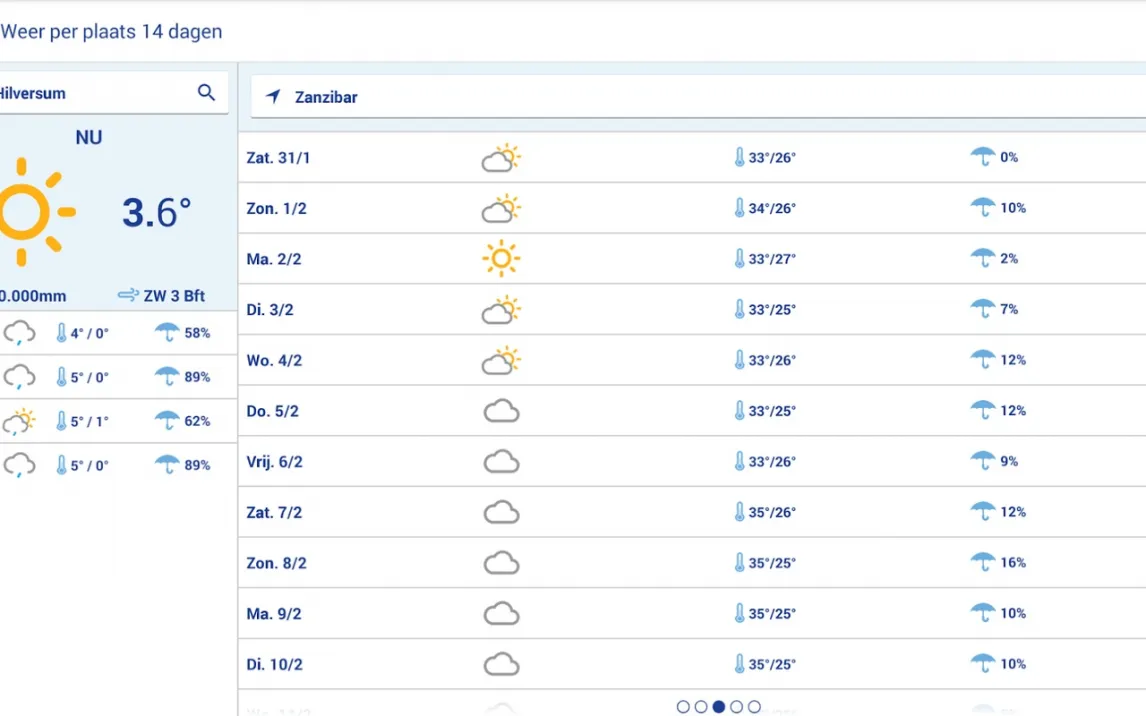Click the wind icon beside ZW 3 Bft
1146x716 pixels.
[128, 295]
